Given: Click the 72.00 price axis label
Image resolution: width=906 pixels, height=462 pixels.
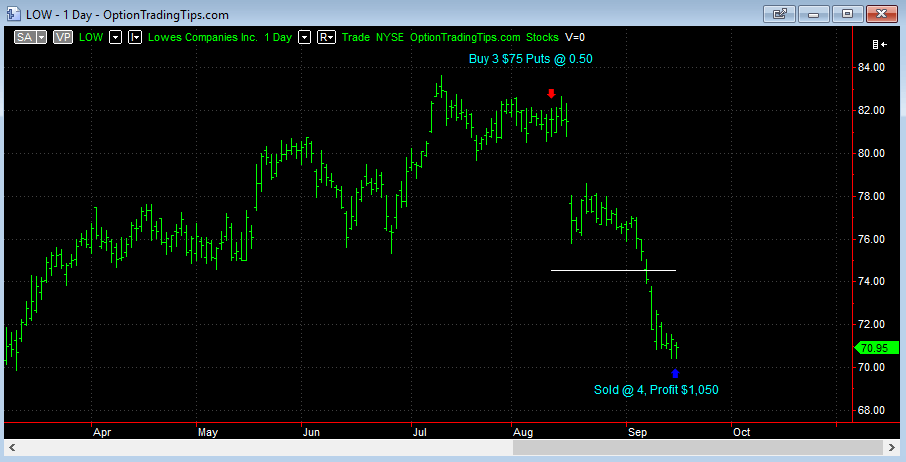Looking at the screenshot, I should (871, 325).
